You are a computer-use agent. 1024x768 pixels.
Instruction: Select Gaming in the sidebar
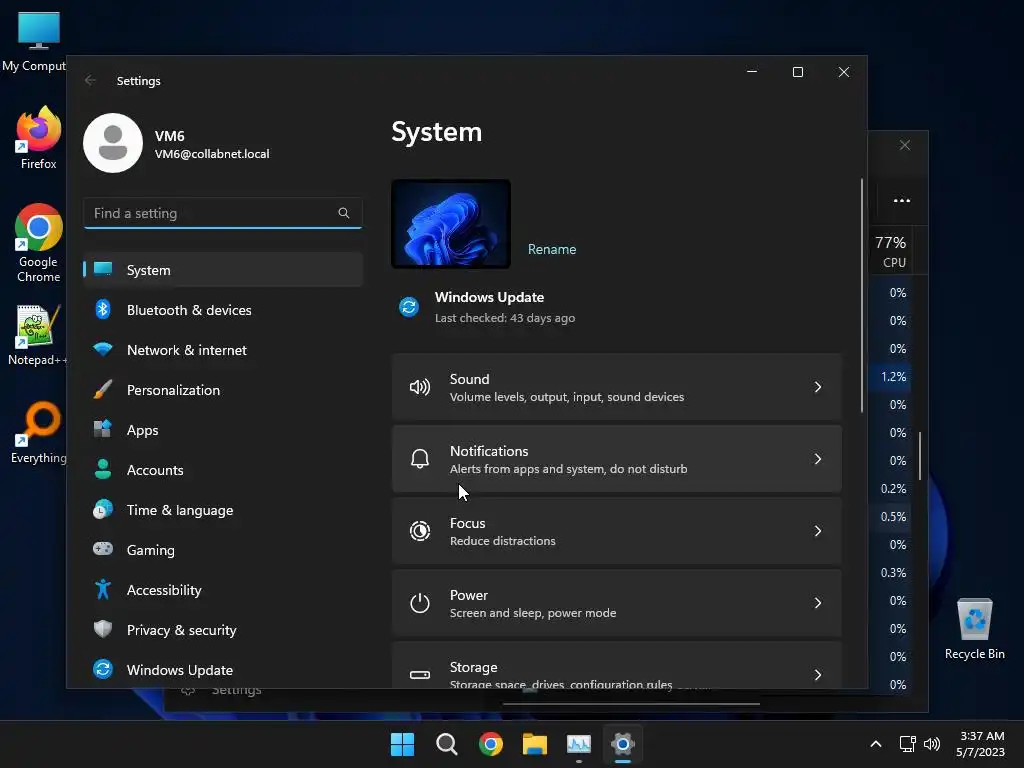223,550
